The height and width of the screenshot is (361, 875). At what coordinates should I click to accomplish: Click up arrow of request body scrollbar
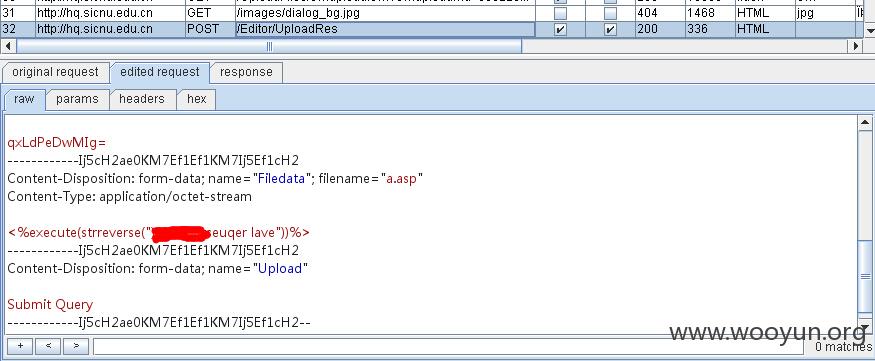click(864, 122)
